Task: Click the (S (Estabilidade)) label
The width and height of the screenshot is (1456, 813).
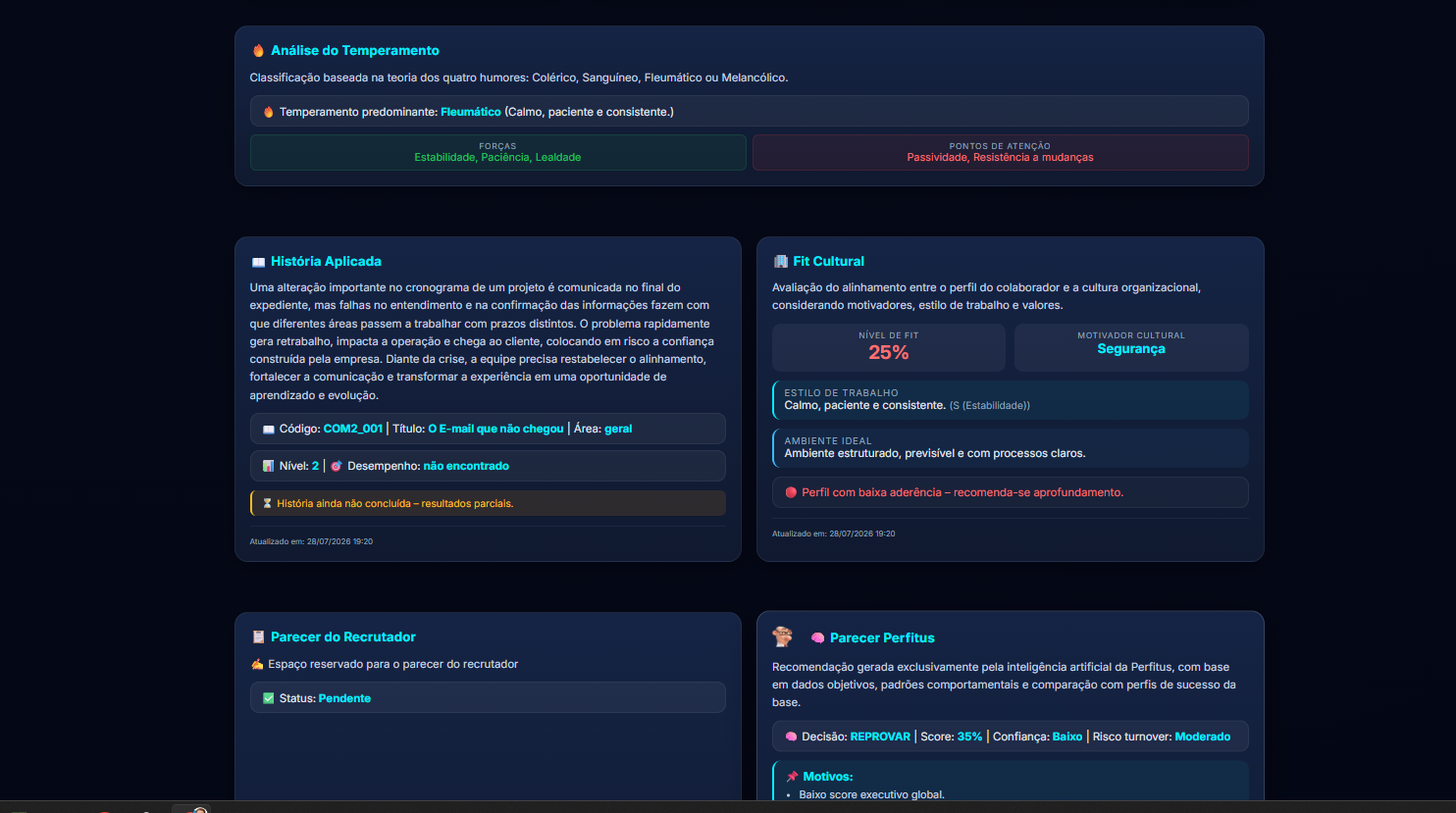Action: pos(990,406)
